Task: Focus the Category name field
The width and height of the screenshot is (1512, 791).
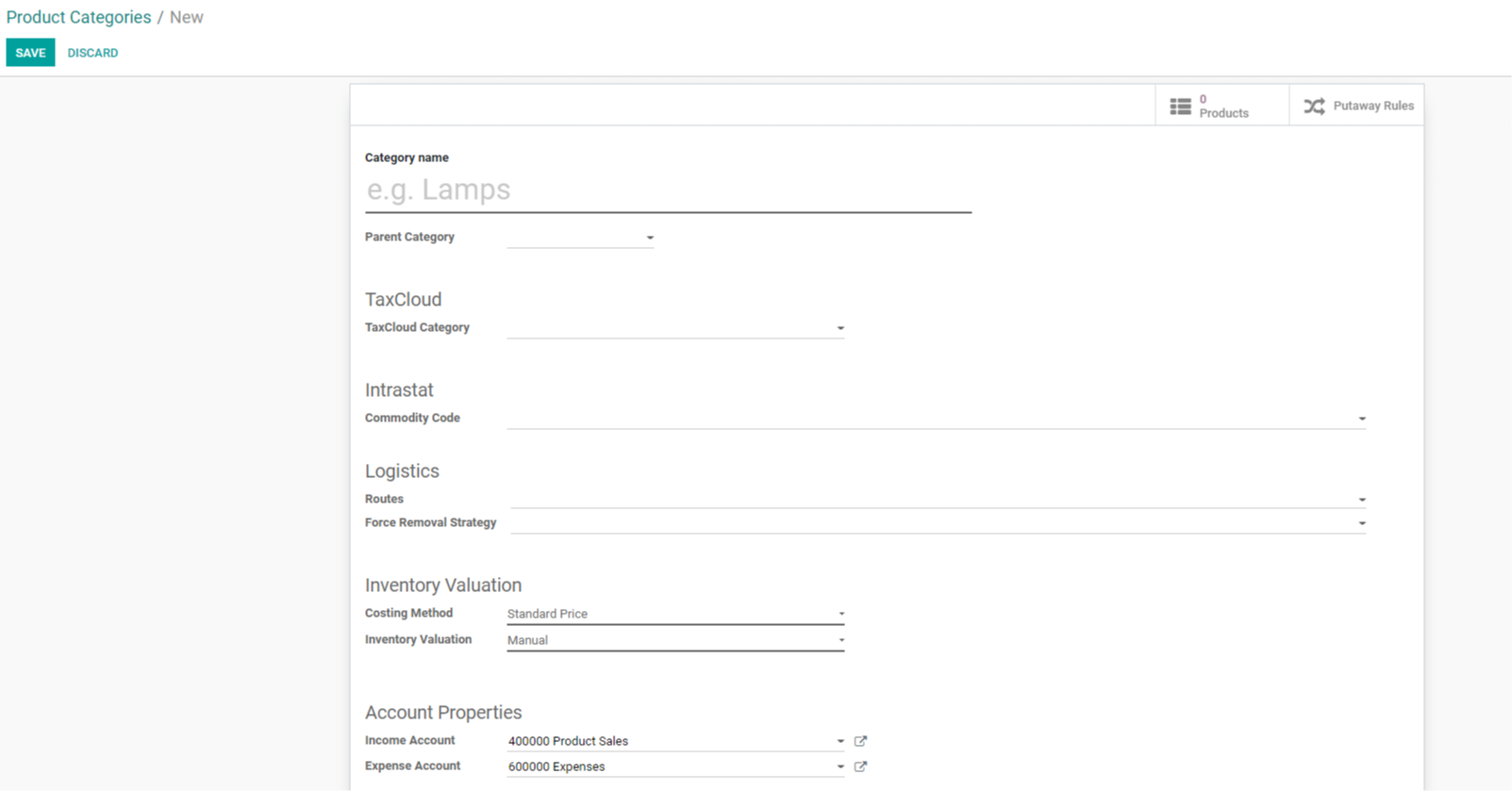Action: point(668,190)
